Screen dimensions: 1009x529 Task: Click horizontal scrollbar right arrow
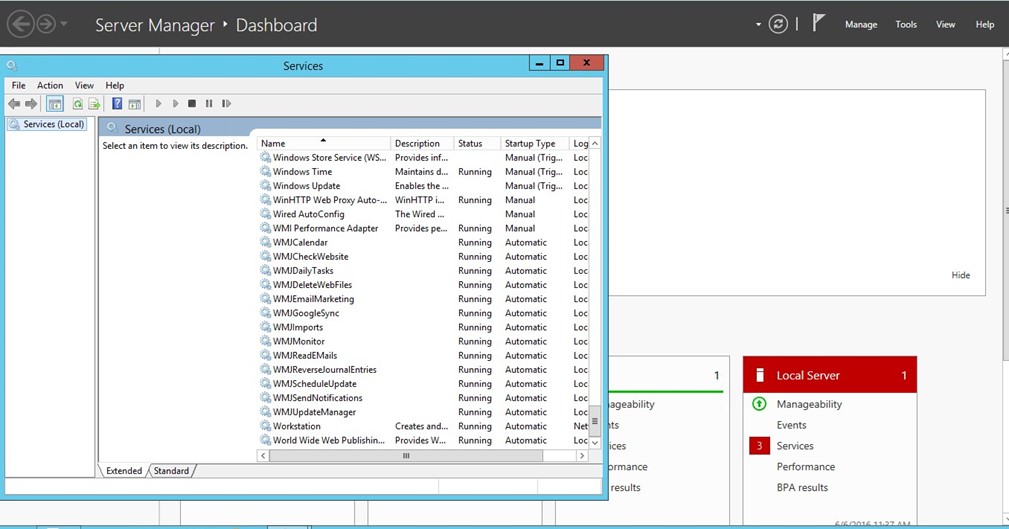coord(582,456)
